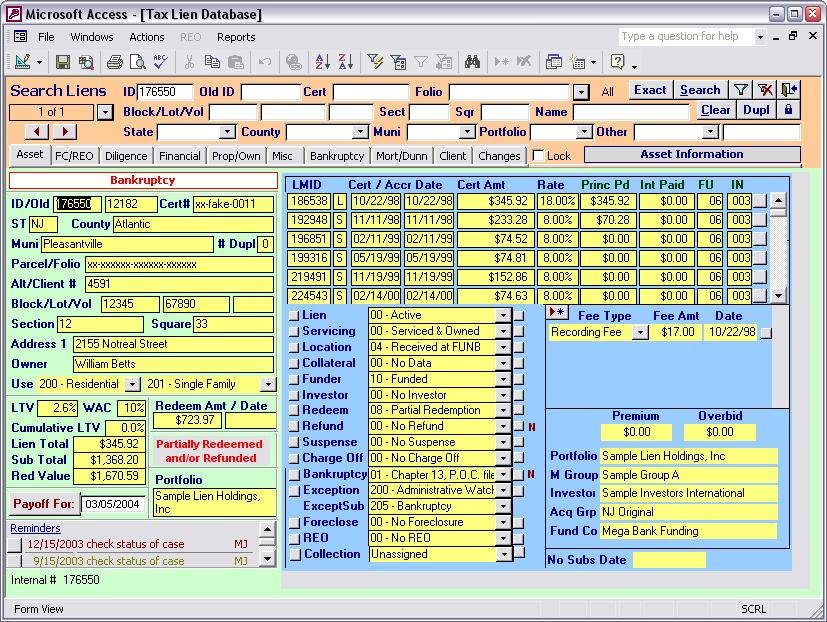Open the Bankruptcy status dropdown arrow

tap(504, 475)
